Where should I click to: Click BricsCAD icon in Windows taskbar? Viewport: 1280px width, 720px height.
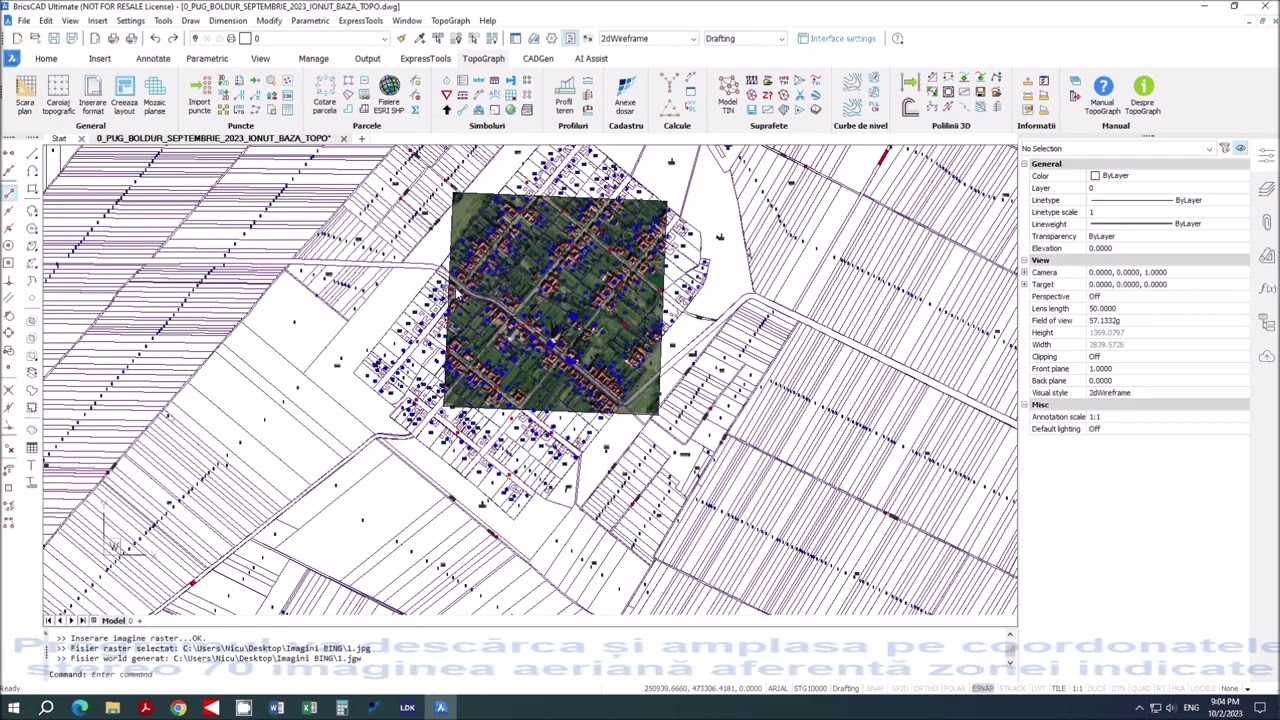[440, 708]
